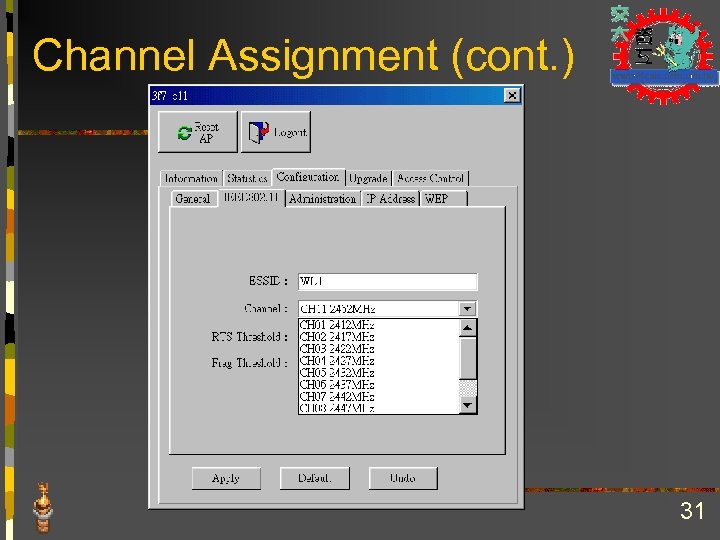
Task: Click the Logout button
Action: 276,132
